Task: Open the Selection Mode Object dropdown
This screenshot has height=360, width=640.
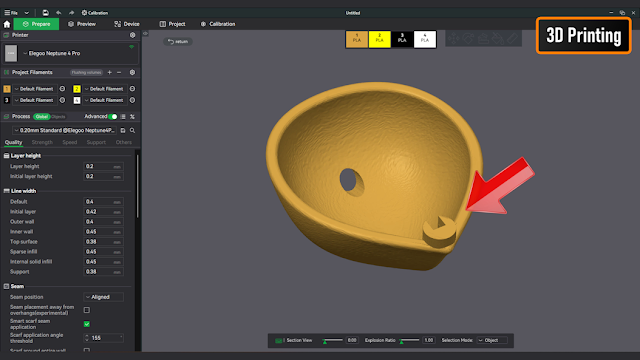Action: tap(492, 340)
